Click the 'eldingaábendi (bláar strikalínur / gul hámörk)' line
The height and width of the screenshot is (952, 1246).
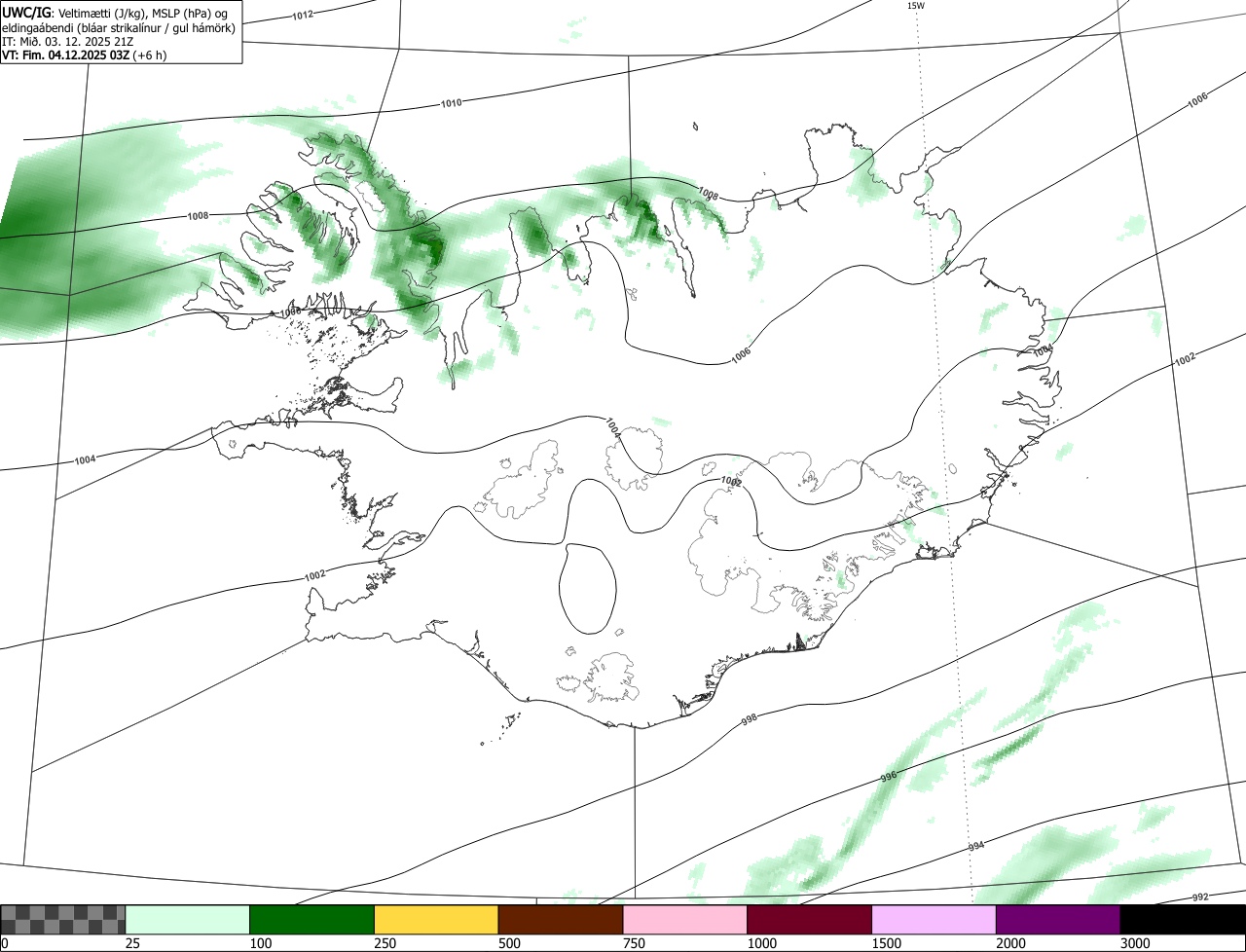[x=119, y=27]
